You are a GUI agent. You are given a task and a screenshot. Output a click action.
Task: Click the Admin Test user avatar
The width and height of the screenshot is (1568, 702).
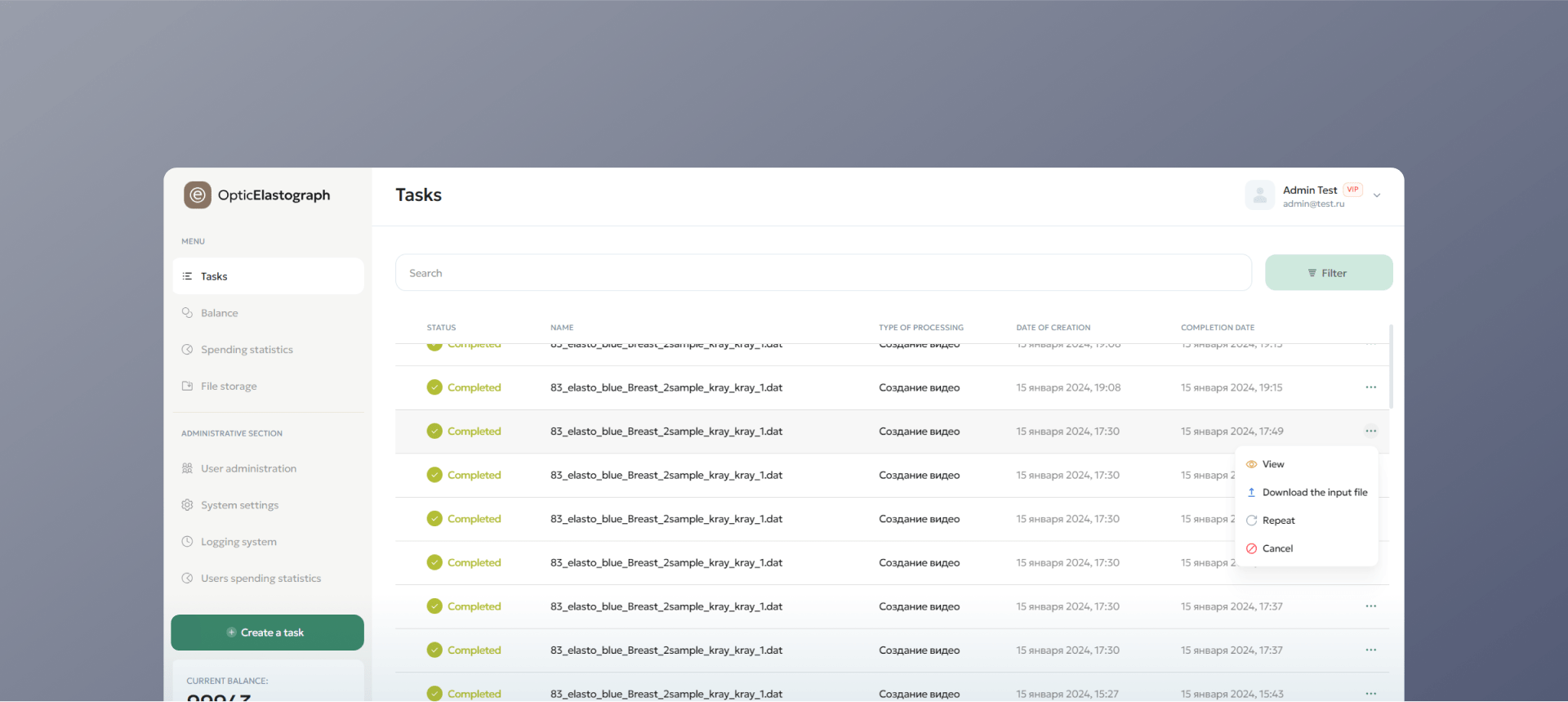coord(1259,195)
